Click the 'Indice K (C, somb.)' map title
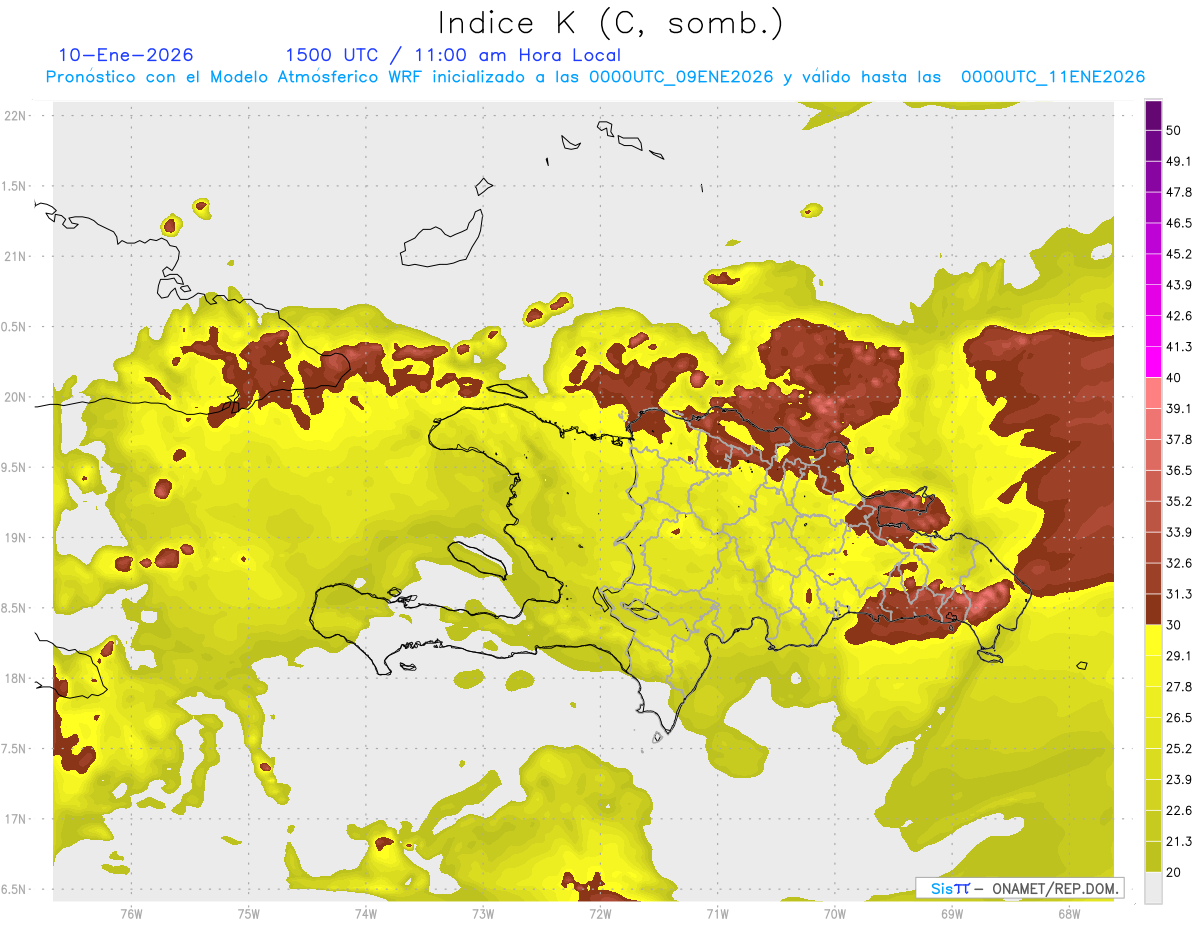Image resolution: width=1200 pixels, height=927 pixels. point(610,23)
